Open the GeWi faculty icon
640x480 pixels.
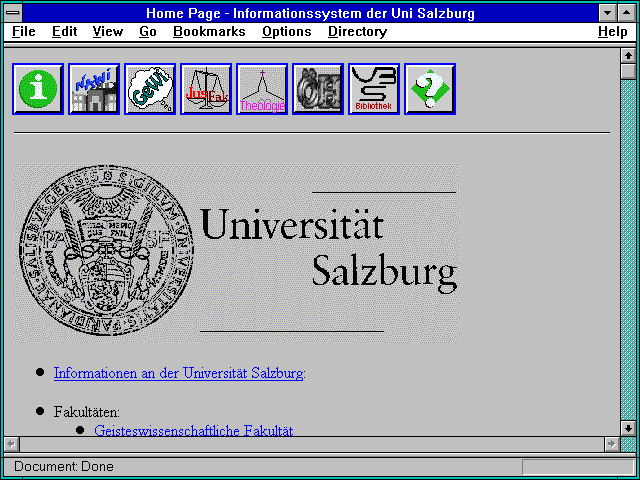150,89
